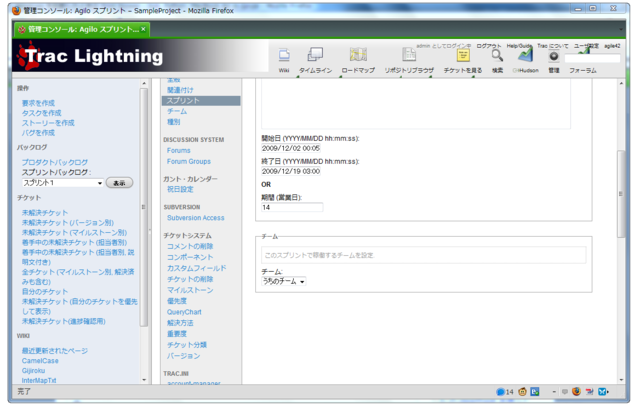Open CamelCase wiki page link
This screenshot has width=640, height=413.
(x=40, y=361)
